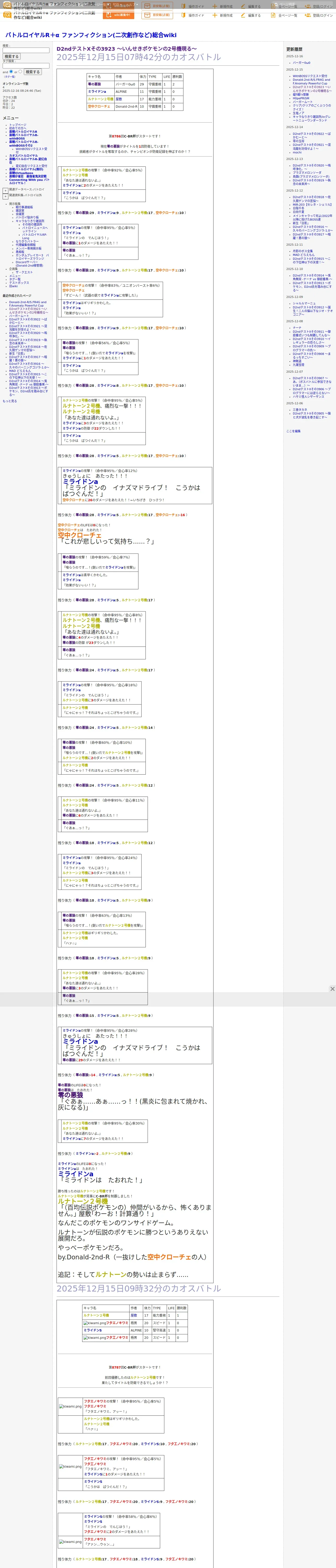336x1568 pixels.
Task: Open Discordサーバー sidebar link
Action: pos(29,264)
